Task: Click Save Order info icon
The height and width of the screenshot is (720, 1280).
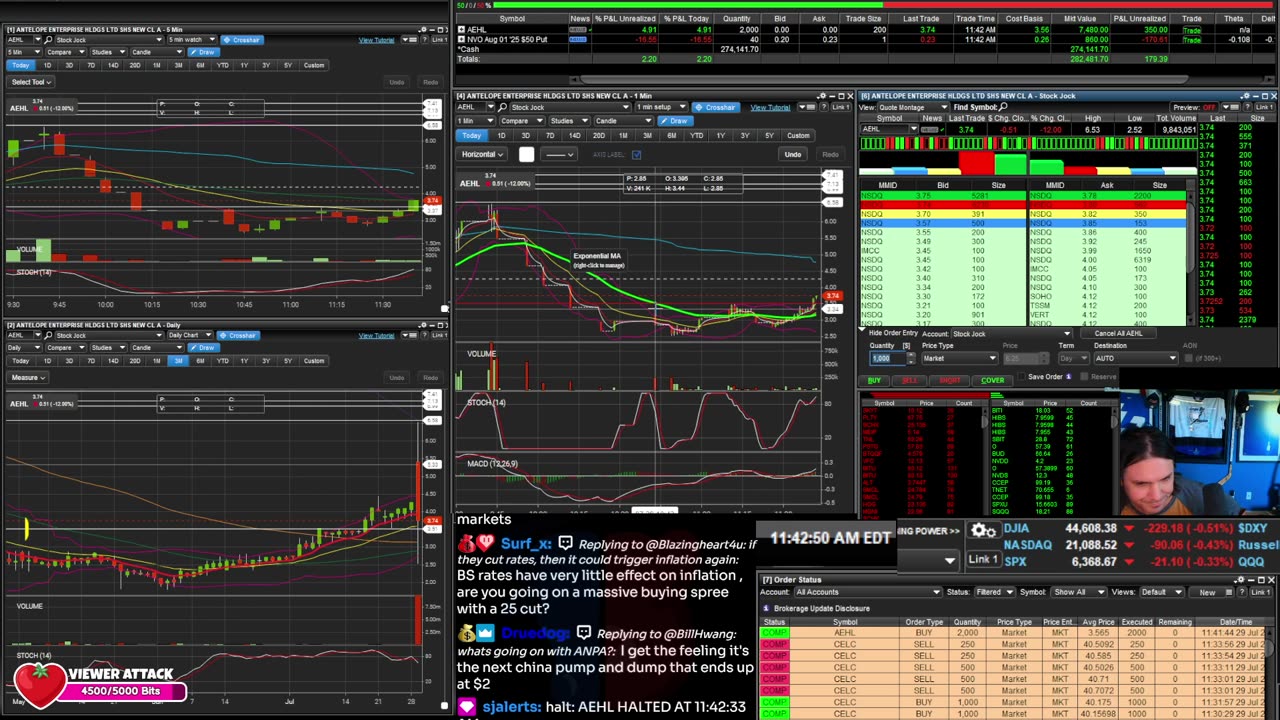Action: tap(1068, 377)
